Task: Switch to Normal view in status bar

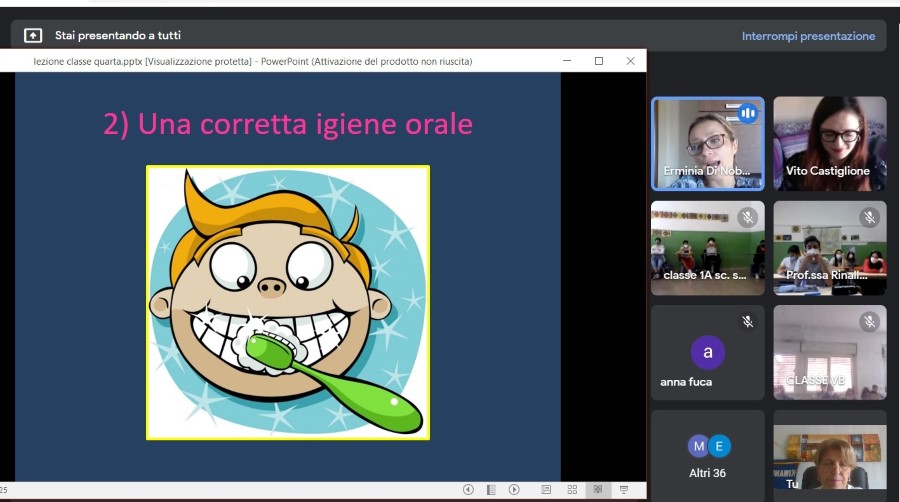Action: pyautogui.click(x=546, y=490)
